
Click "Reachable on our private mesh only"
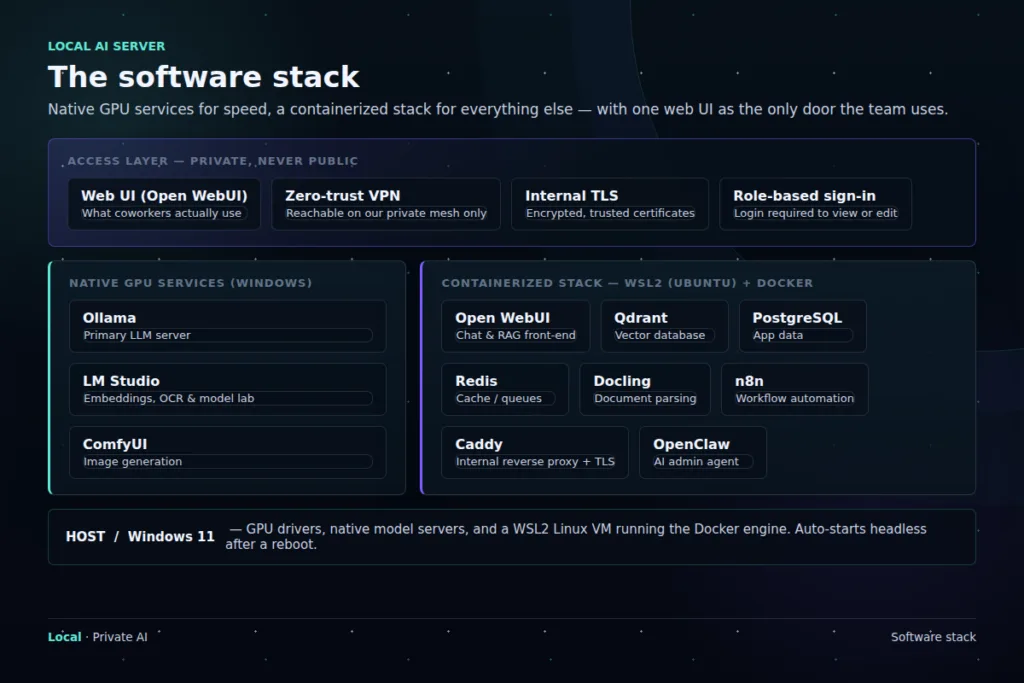[386, 213]
